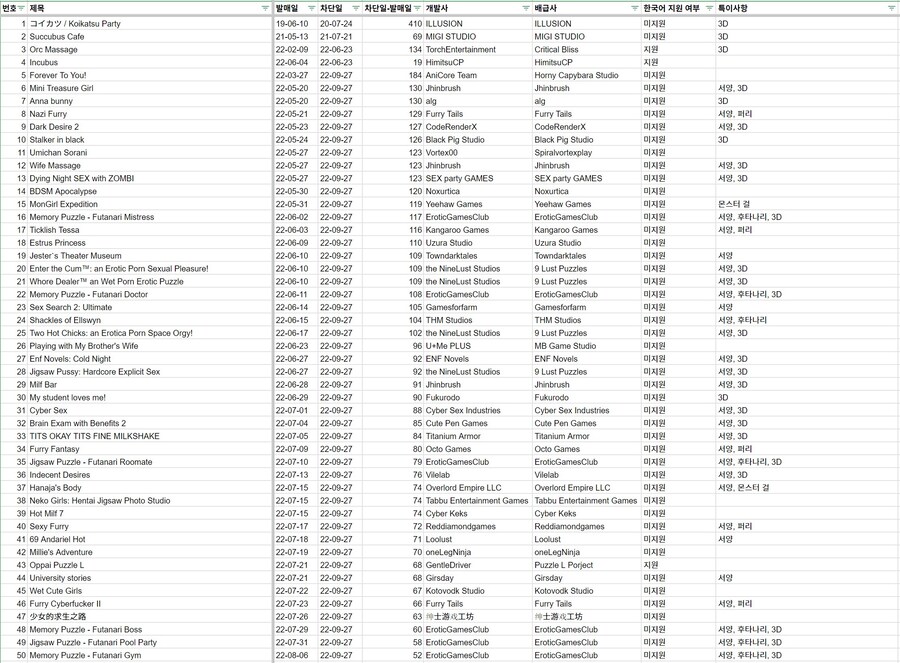Image resolution: width=900 pixels, height=663 pixels.
Task: Click the 'oneLegNinja' developer cell
Action: pos(478,552)
